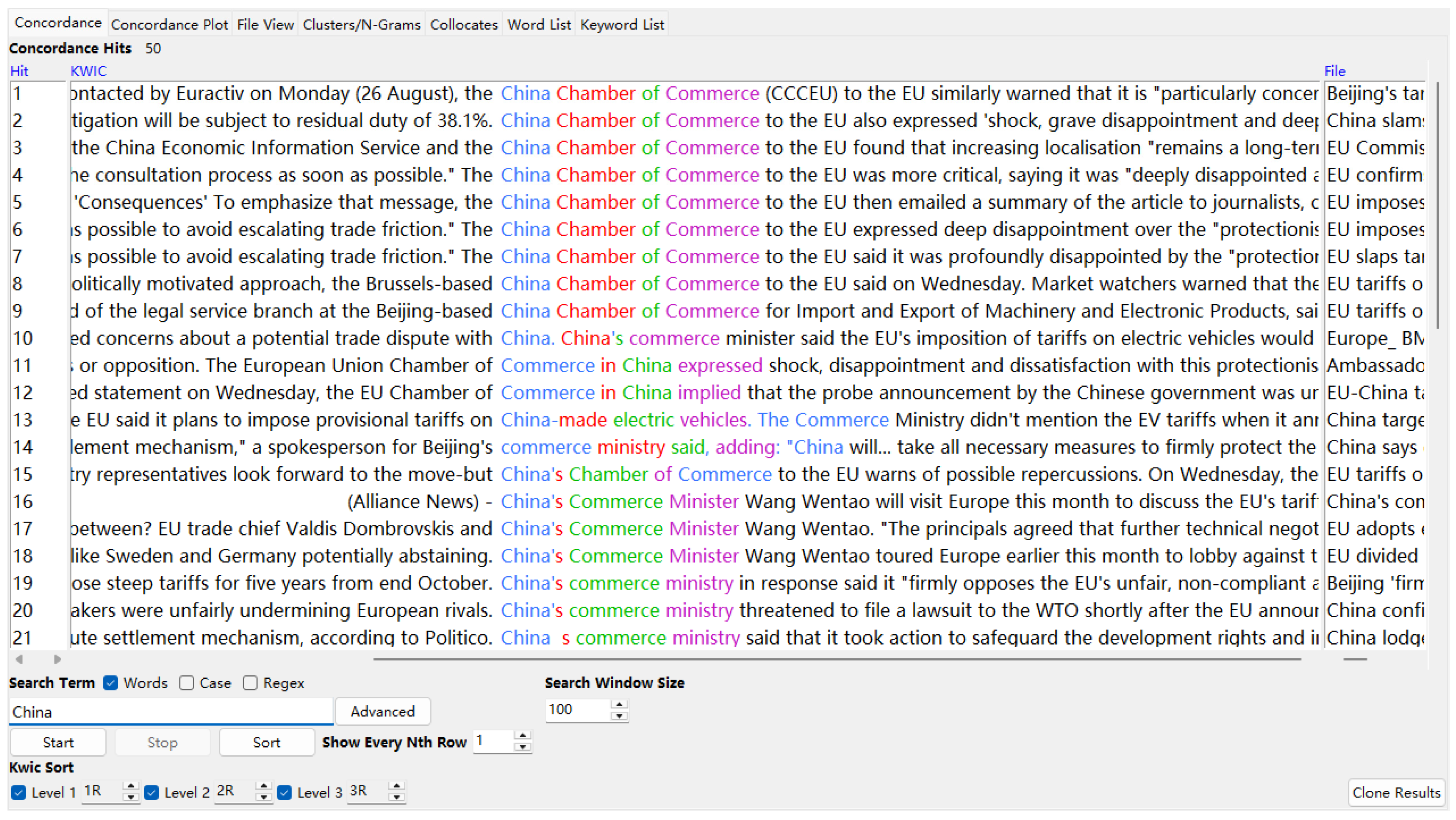This screenshot has width=1456, height=820.
Task: Uncheck the Words checkbox
Action: click(111, 683)
